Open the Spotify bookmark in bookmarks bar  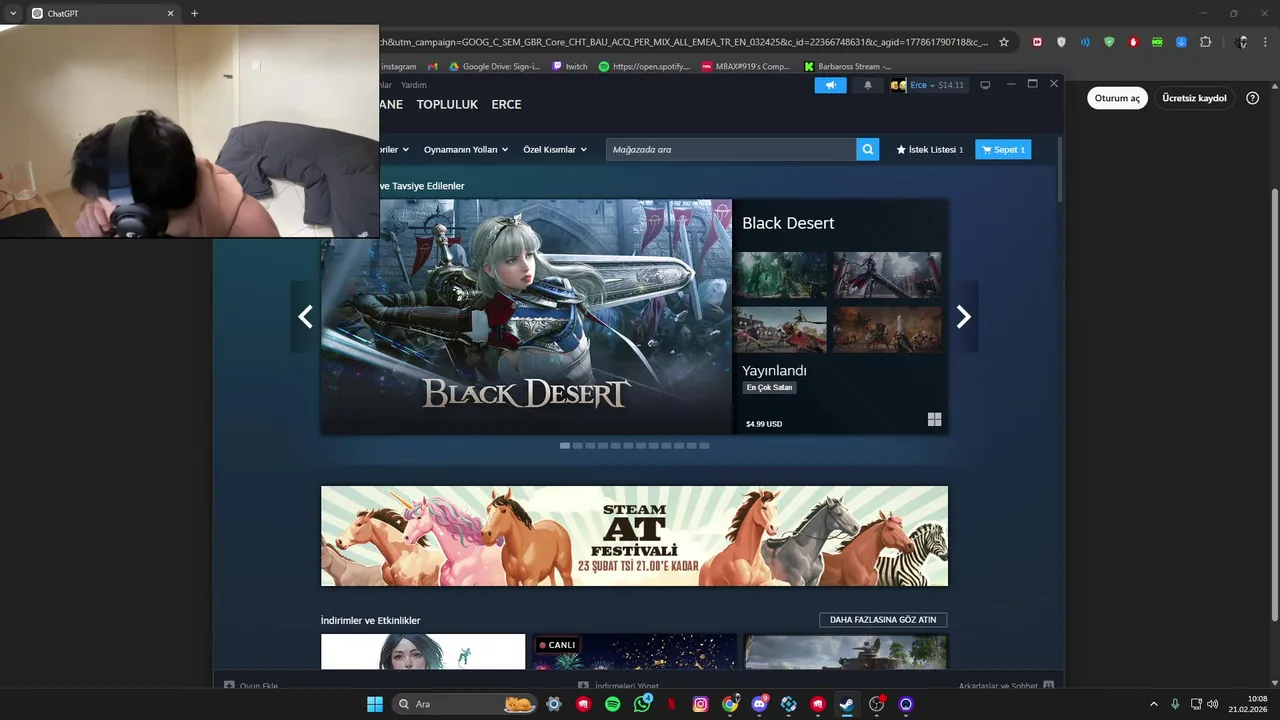(645, 67)
